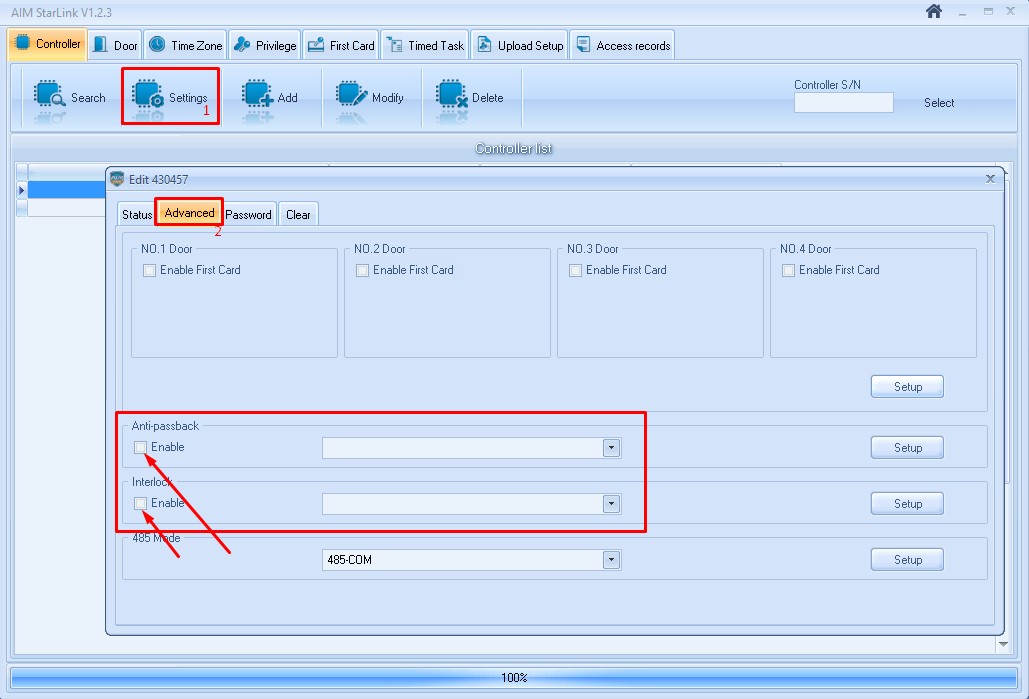Switch to the Password tab

coord(248,215)
